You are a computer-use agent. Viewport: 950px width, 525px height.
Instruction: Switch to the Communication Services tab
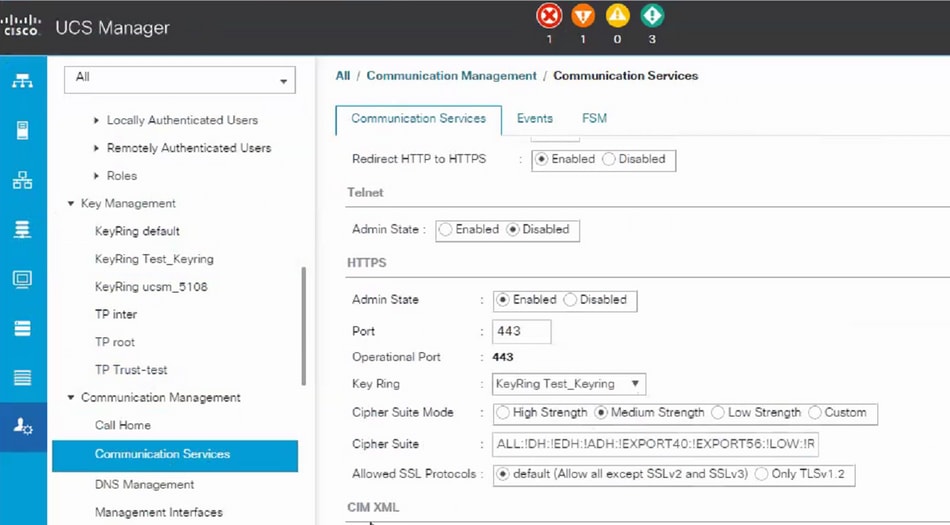coord(419,119)
